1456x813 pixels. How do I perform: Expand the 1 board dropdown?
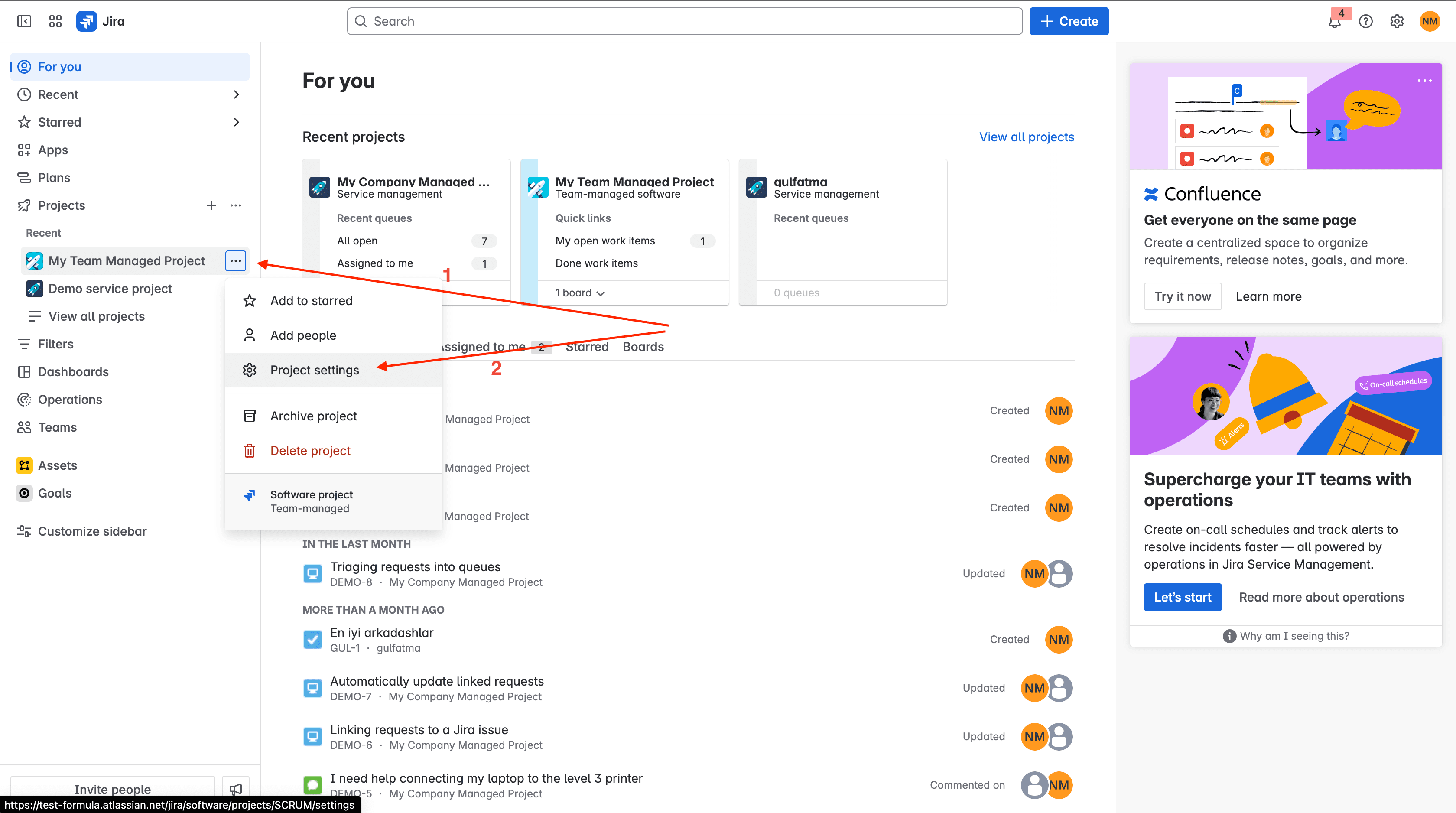pyautogui.click(x=580, y=293)
